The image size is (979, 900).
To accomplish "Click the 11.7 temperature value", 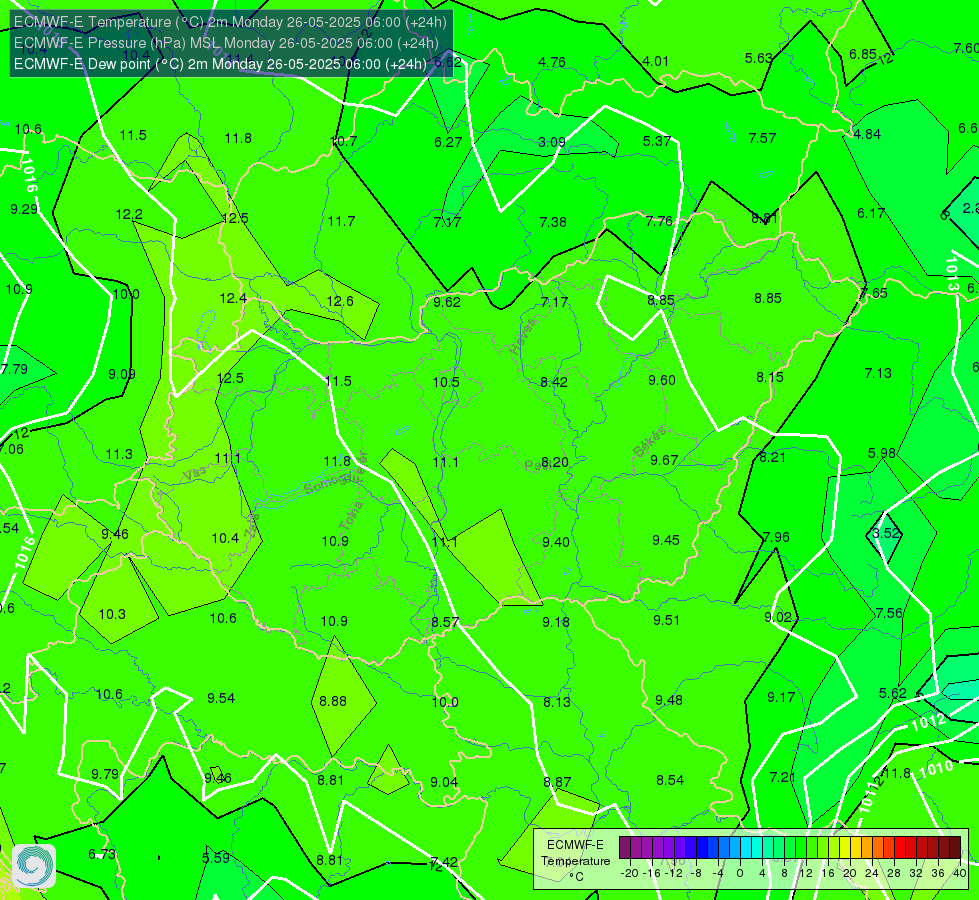I will (342, 221).
